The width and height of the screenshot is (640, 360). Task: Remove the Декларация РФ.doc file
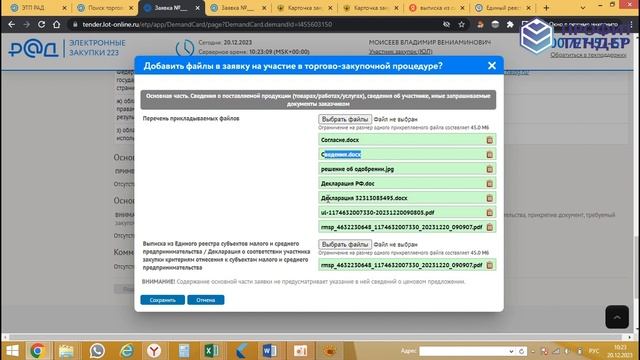(489, 184)
